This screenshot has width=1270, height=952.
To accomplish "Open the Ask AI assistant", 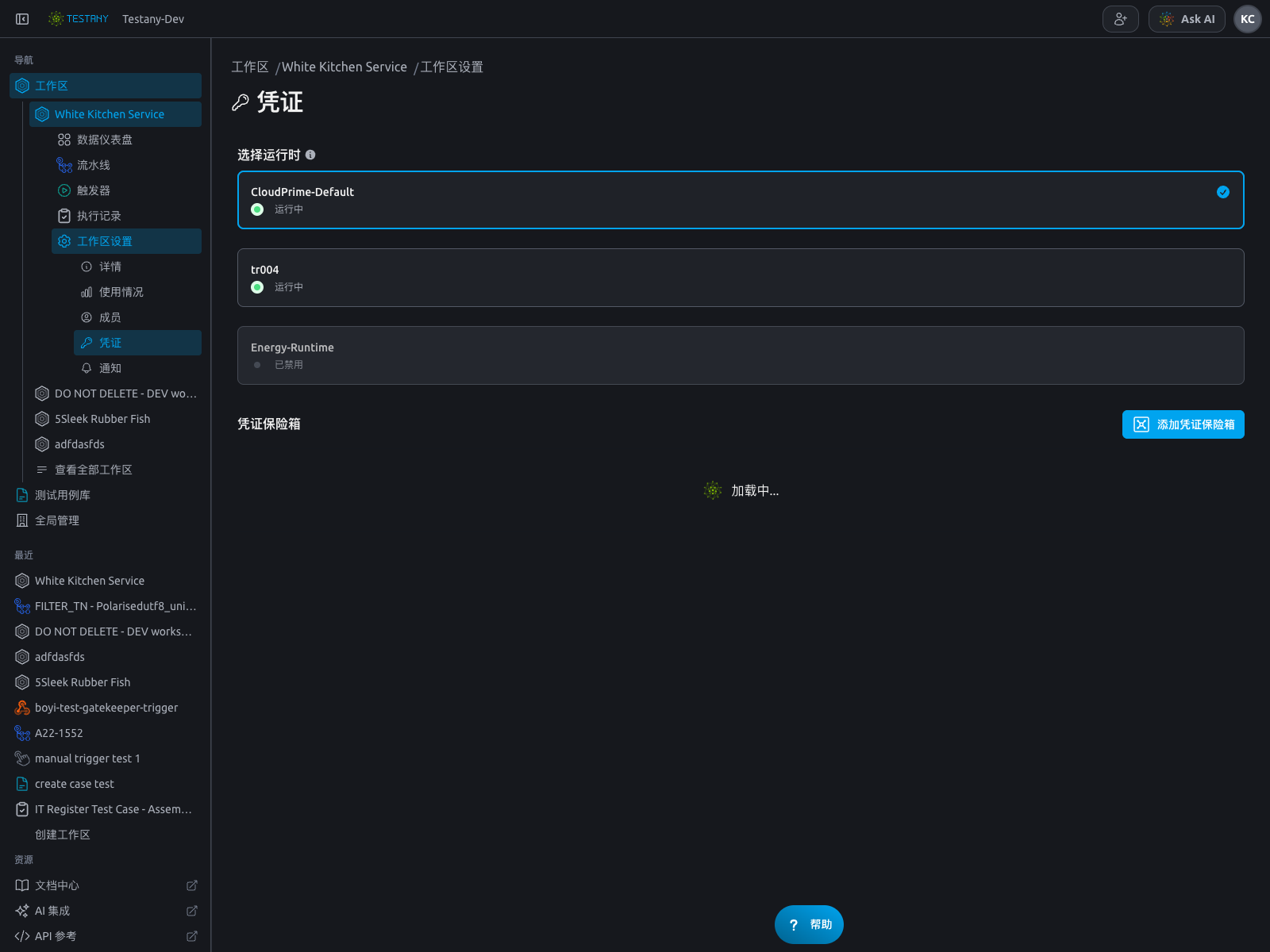I will click(1187, 19).
